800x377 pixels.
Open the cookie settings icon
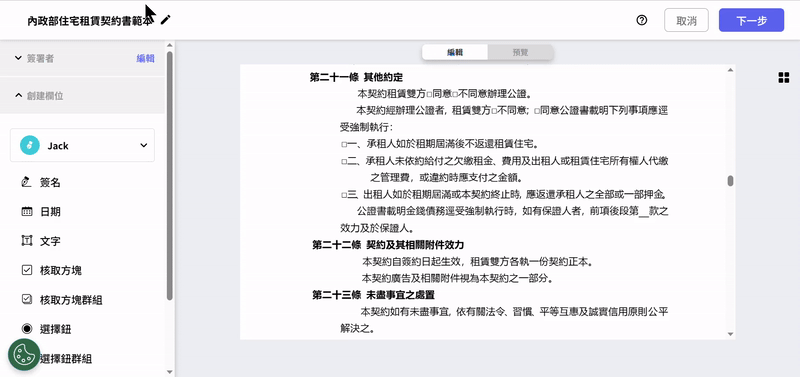click(24, 354)
